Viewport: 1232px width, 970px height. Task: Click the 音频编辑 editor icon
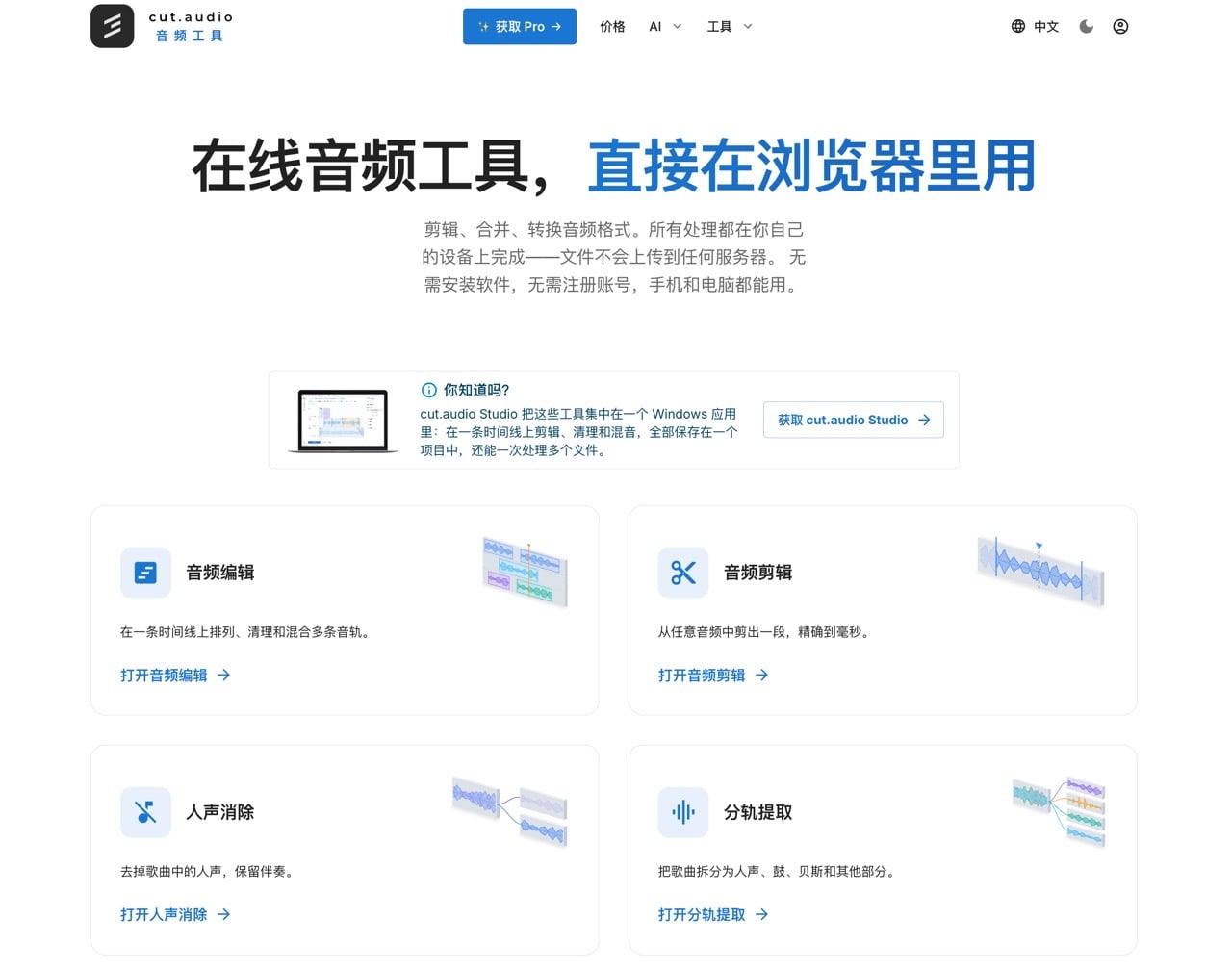145,573
